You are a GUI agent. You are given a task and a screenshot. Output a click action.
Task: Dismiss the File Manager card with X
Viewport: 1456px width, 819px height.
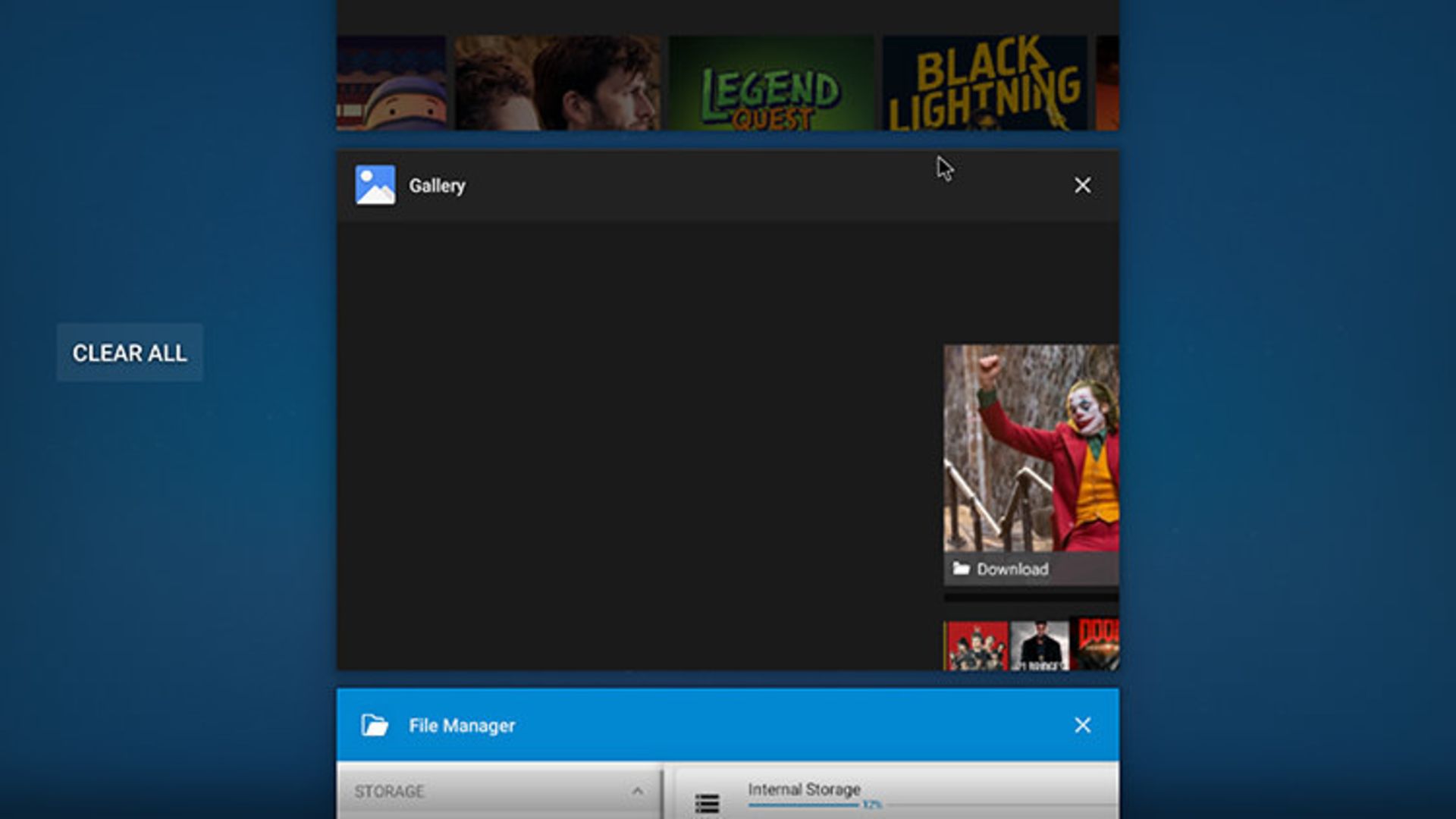(1082, 725)
